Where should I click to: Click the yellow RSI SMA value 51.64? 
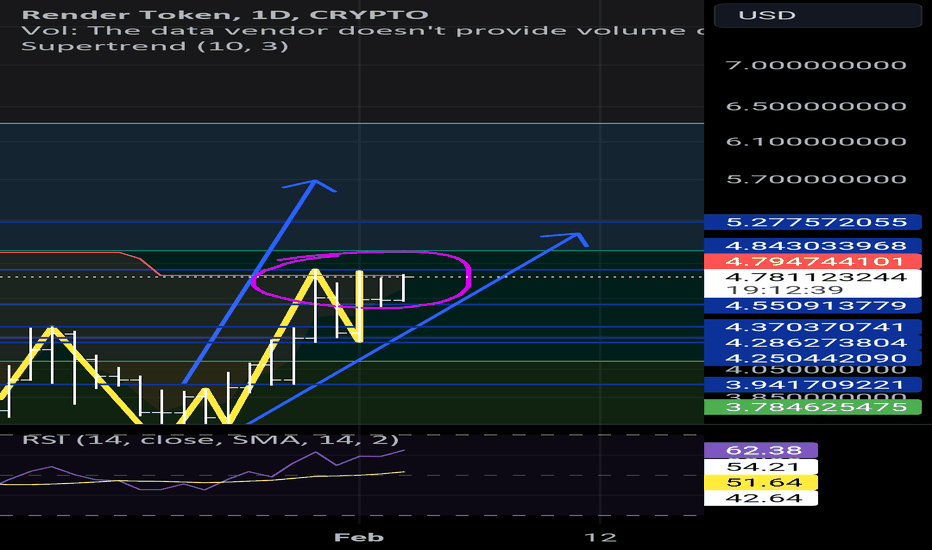click(761, 482)
